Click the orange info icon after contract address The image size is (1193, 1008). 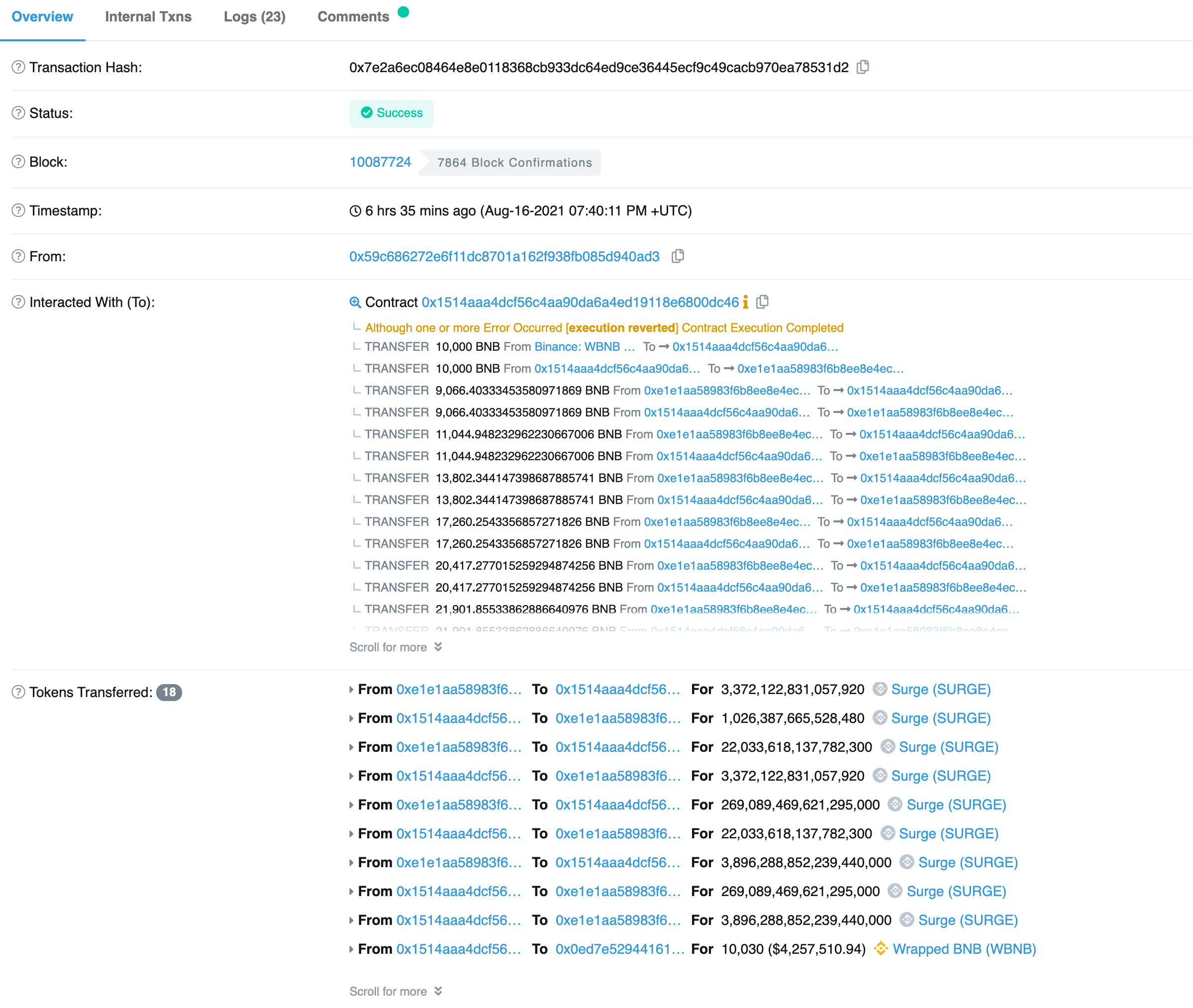click(745, 302)
